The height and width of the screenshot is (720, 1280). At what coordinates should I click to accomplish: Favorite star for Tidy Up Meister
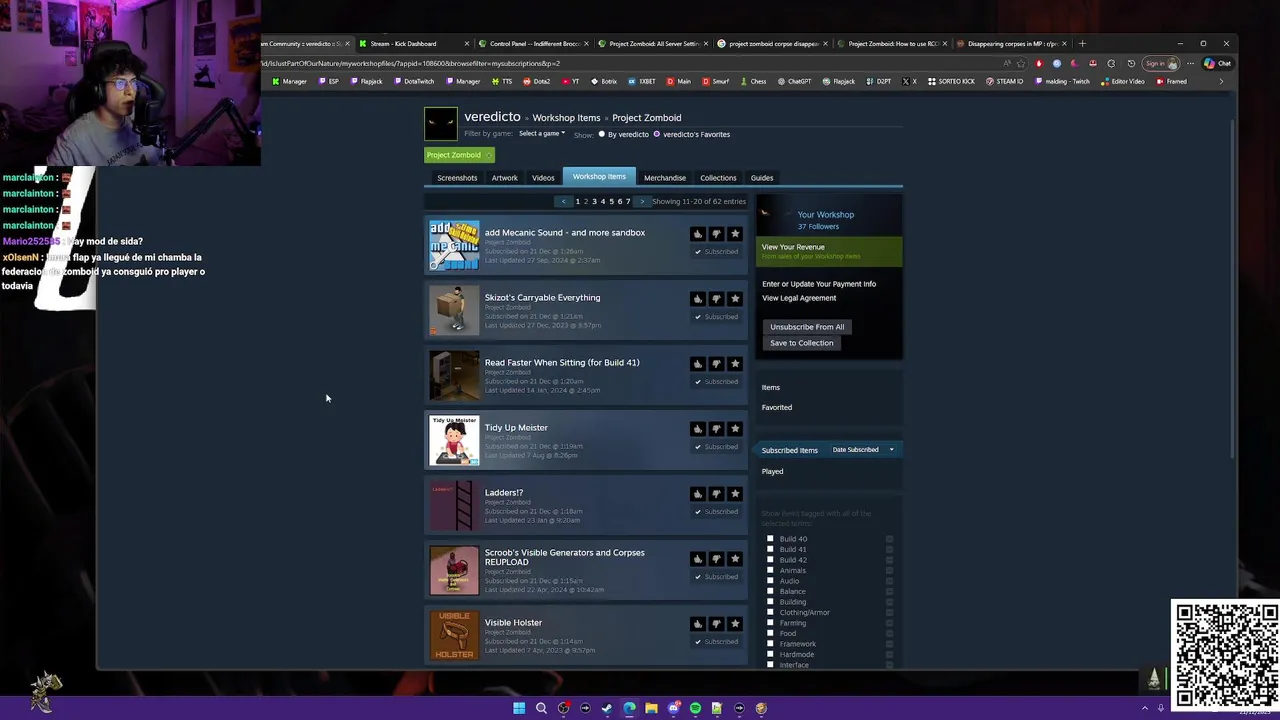735,429
